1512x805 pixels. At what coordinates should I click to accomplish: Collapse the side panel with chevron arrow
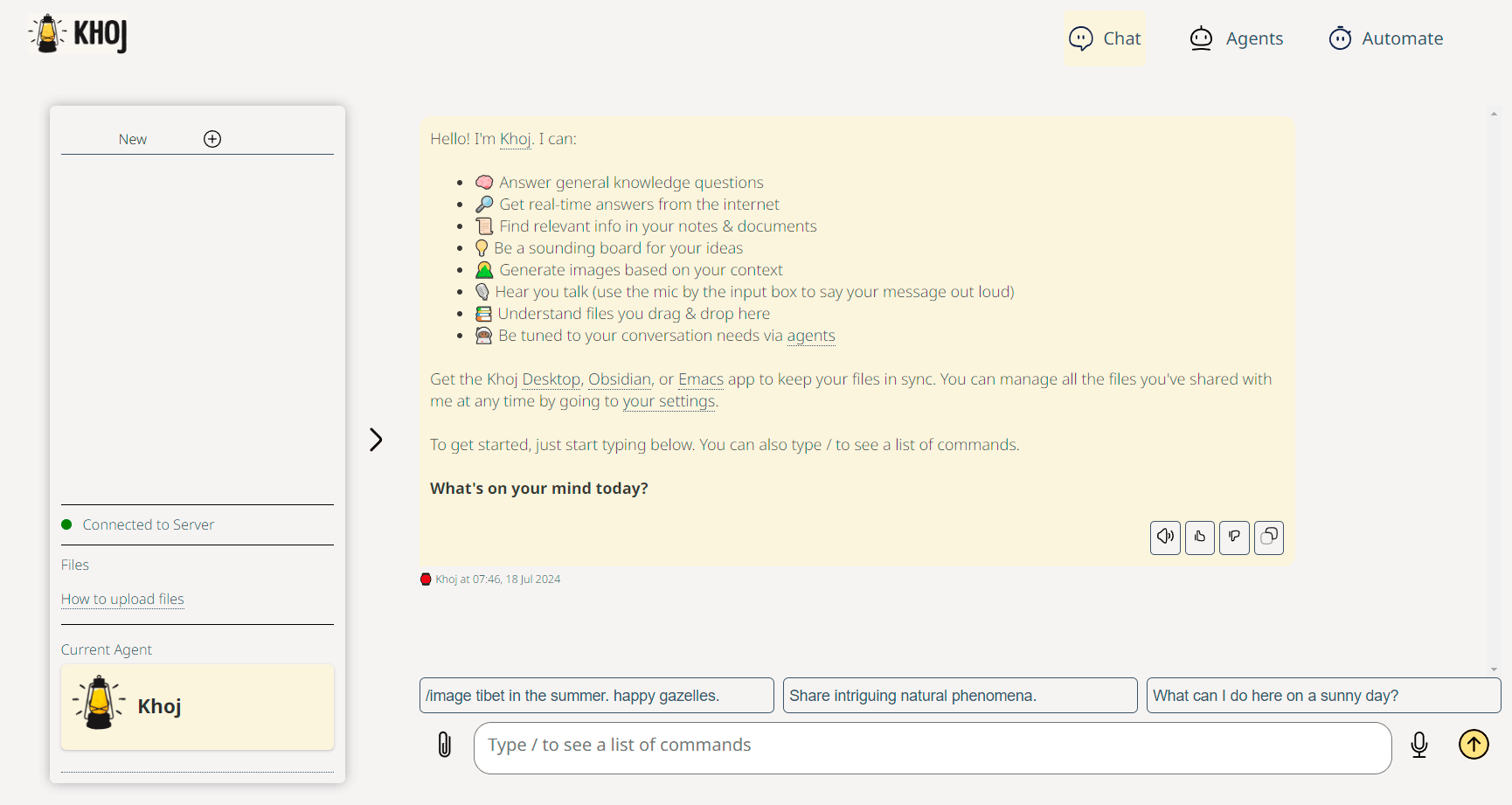tap(376, 440)
